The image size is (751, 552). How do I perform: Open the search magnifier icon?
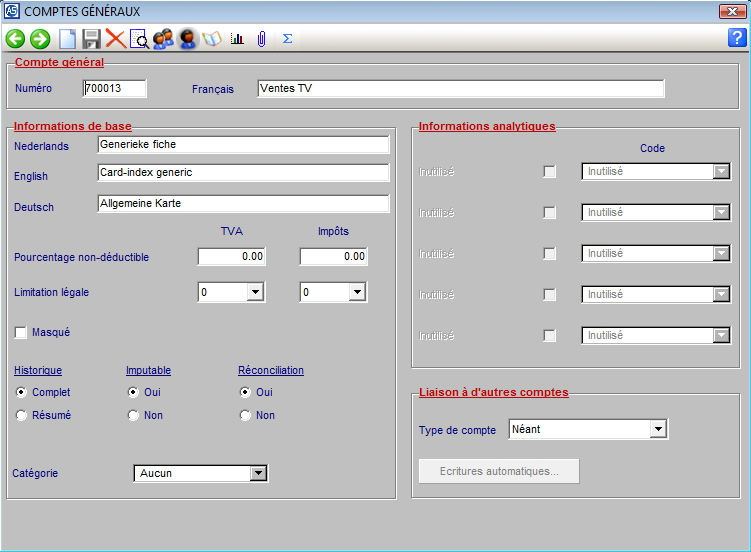tap(139, 39)
